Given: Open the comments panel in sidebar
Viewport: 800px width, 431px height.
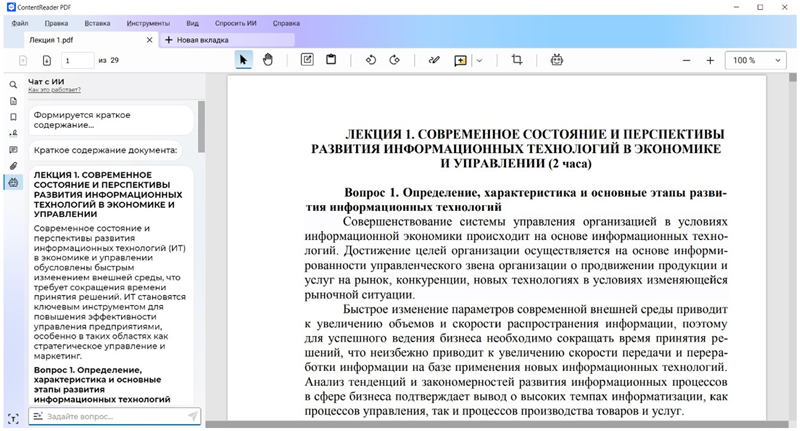Looking at the screenshot, I should coord(13,149).
